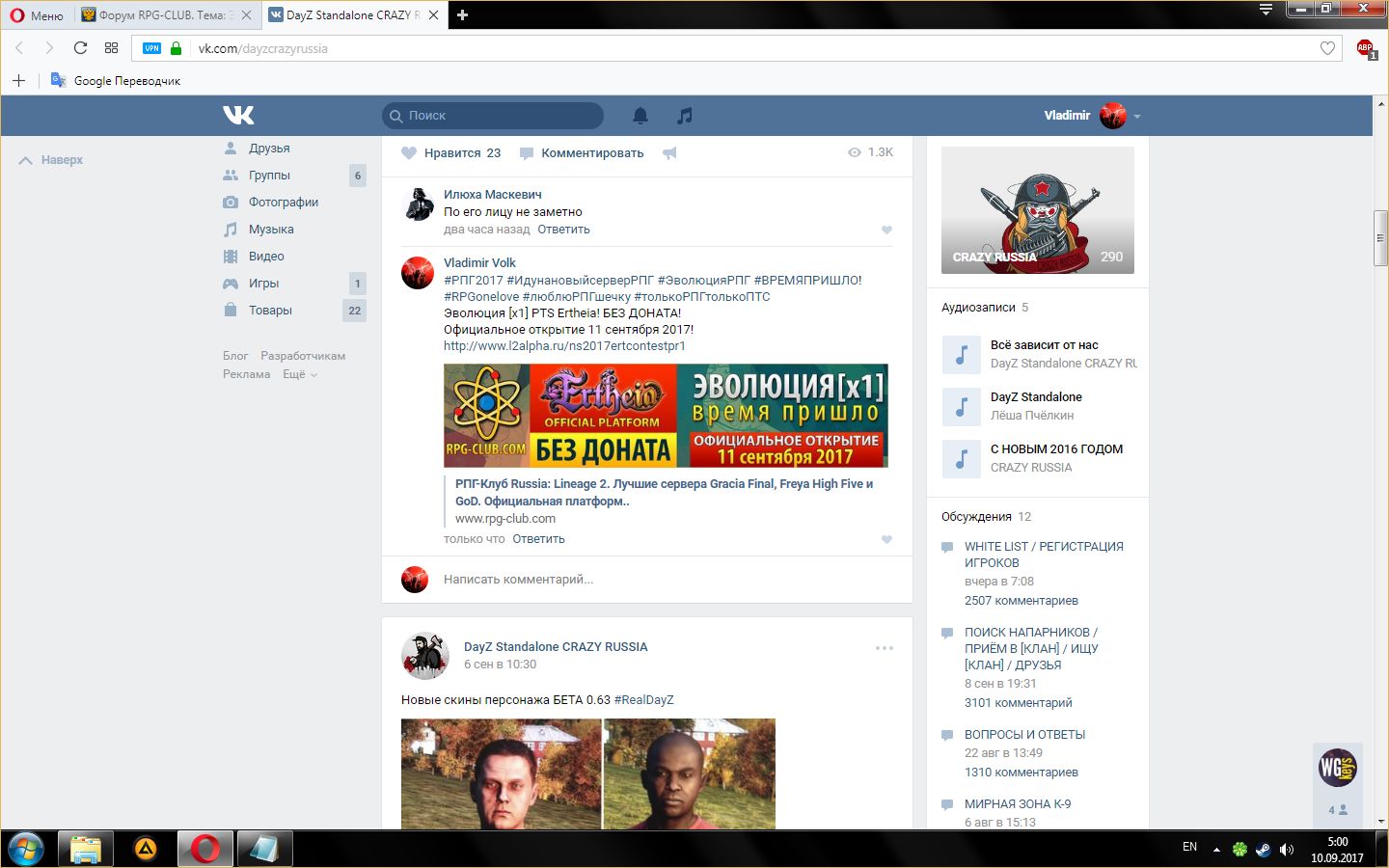Open РПГ-Клуб Russia Lineage 2 link title
1389x868 pixels.
coord(664,493)
